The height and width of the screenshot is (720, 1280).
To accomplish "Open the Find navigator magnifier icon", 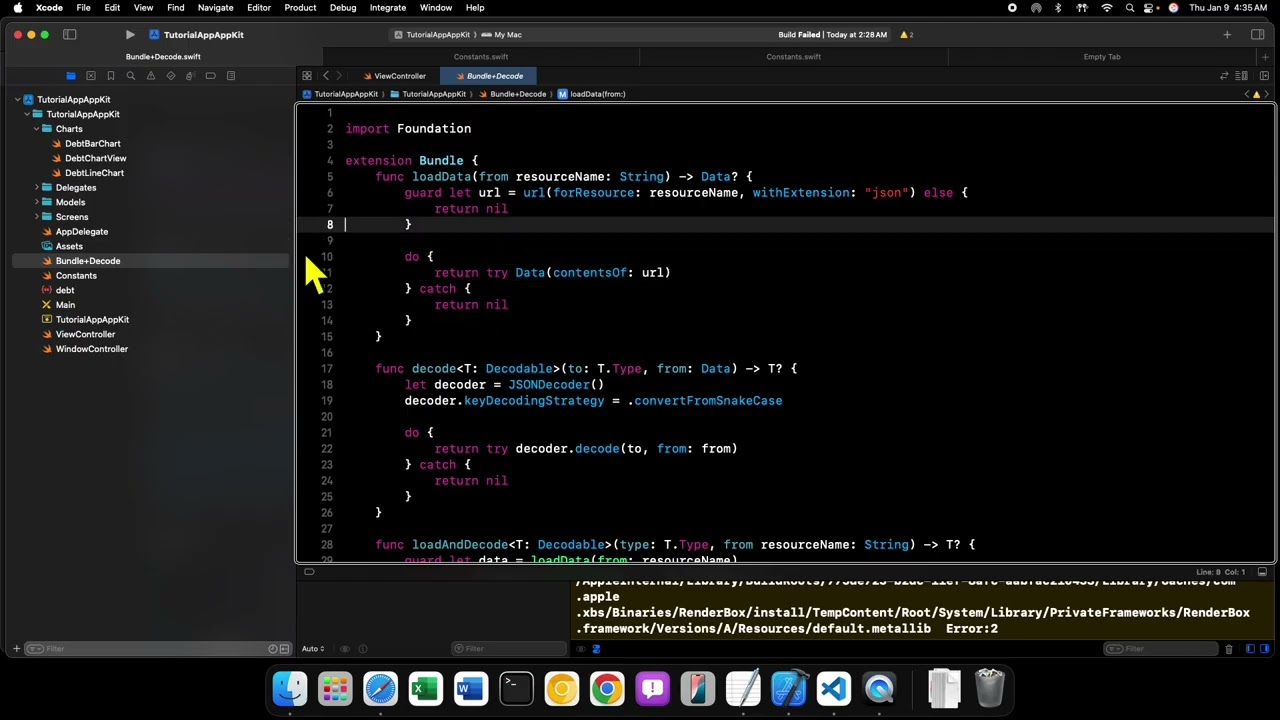I will coord(131,76).
